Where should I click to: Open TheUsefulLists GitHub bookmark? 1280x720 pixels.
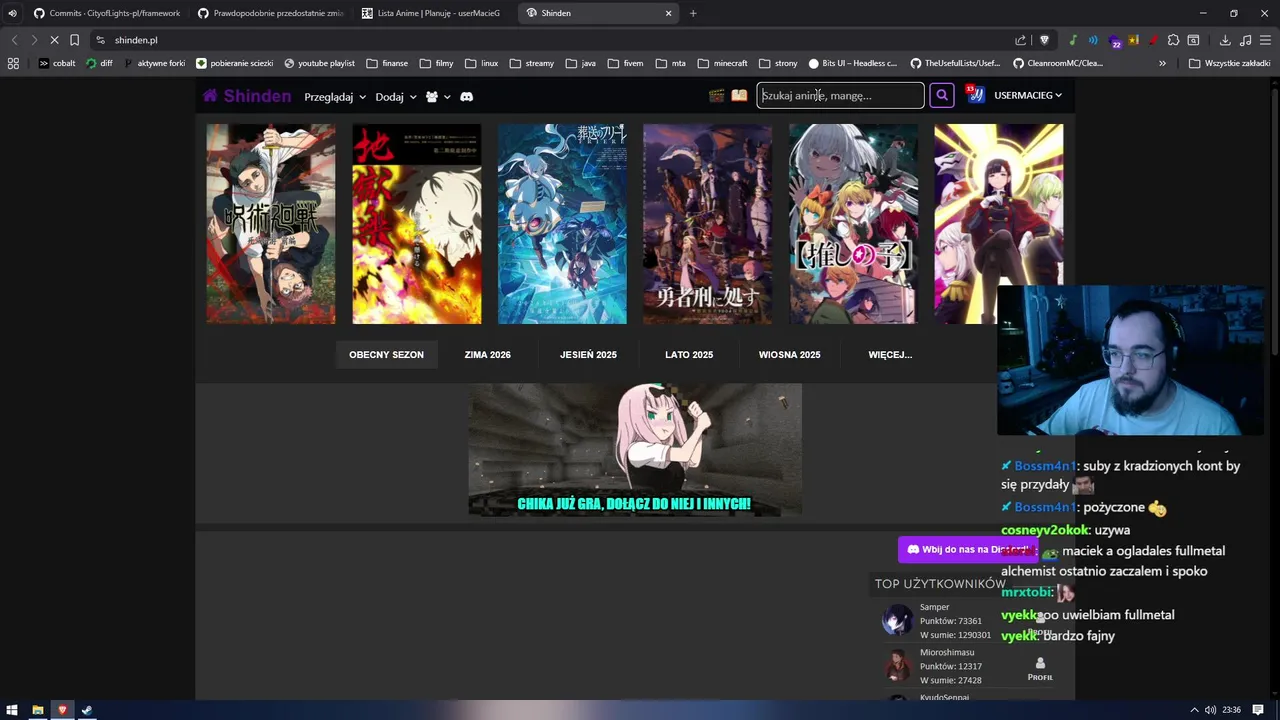(x=954, y=63)
